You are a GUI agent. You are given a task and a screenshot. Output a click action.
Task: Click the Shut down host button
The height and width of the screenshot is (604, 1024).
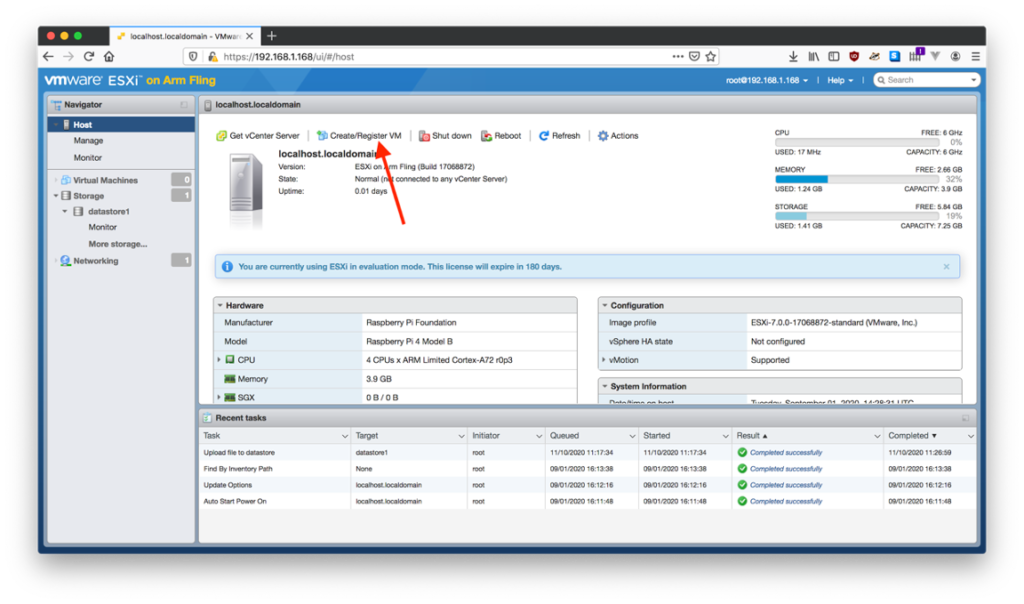(x=445, y=136)
